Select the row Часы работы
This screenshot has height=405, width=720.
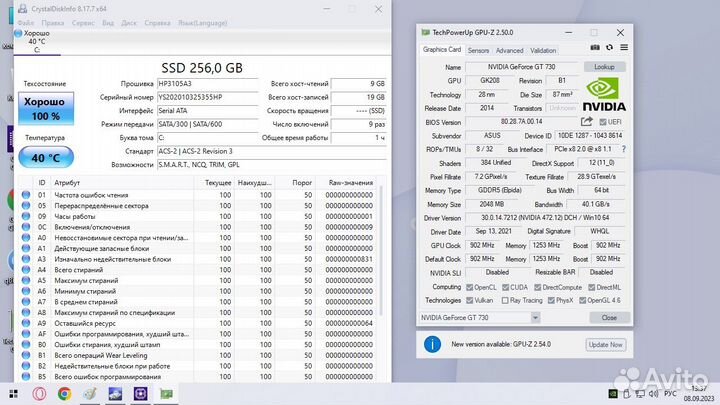pyautogui.click(x=198, y=216)
